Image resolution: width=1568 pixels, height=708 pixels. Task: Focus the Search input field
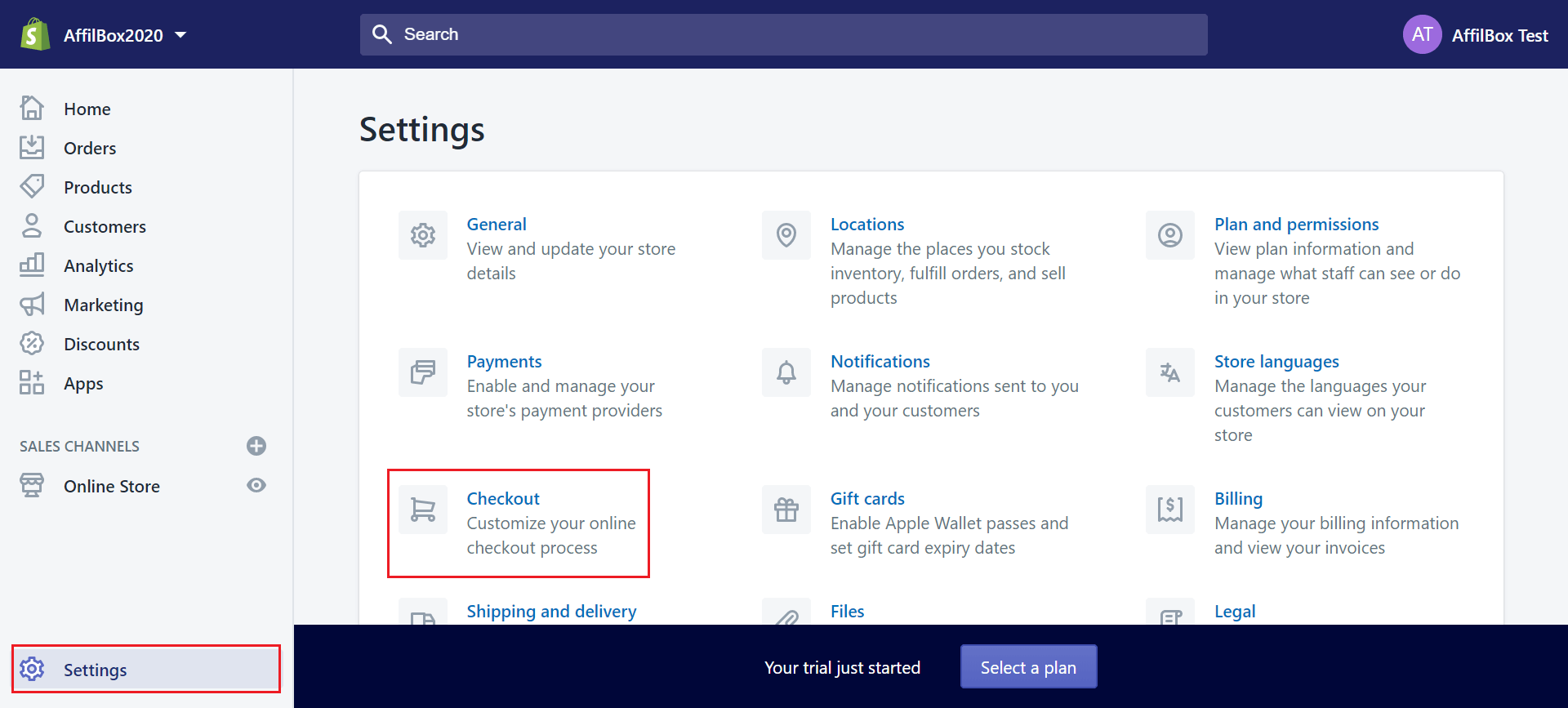(784, 35)
